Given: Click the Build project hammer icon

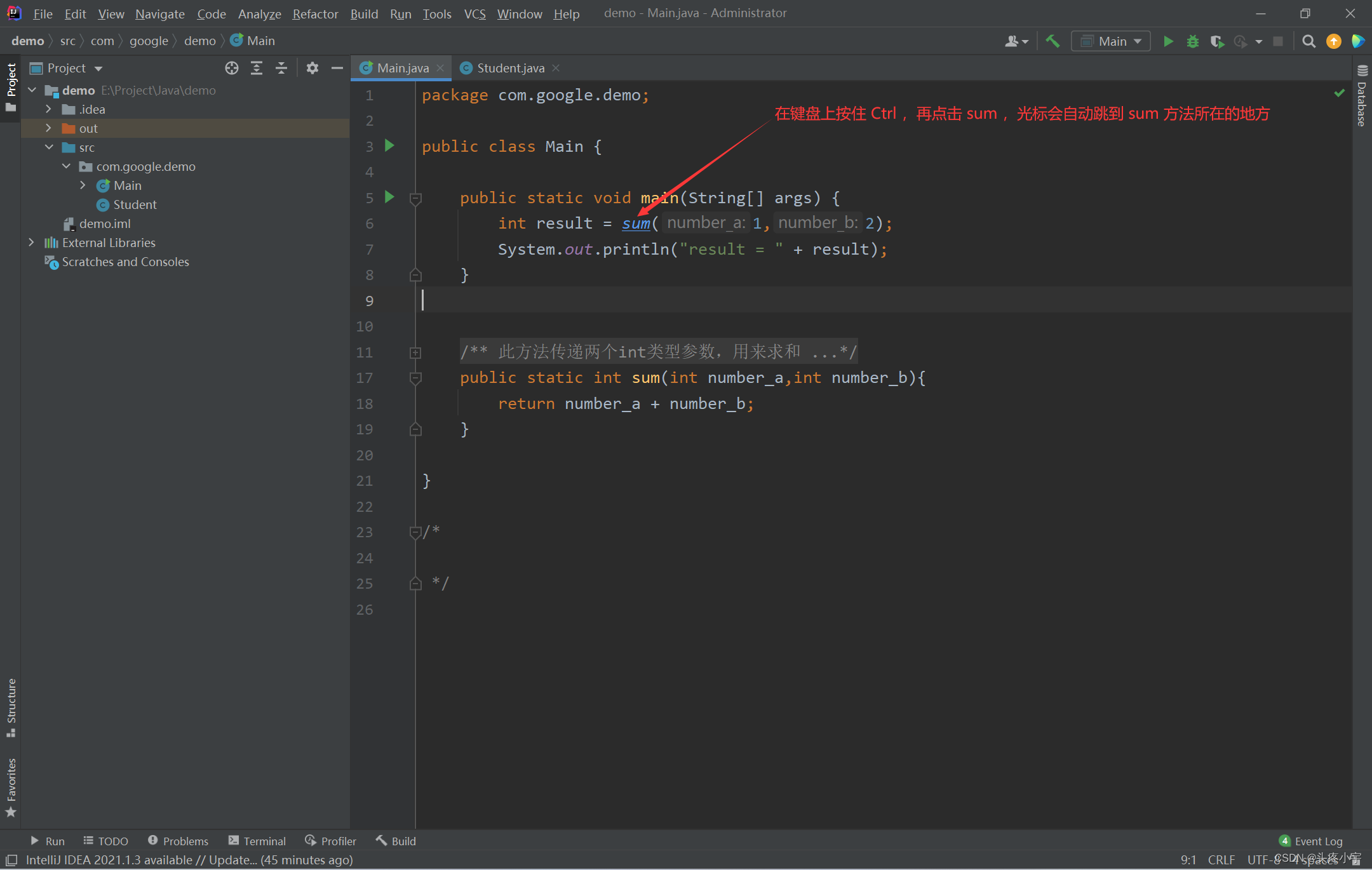Looking at the screenshot, I should coord(1053,41).
